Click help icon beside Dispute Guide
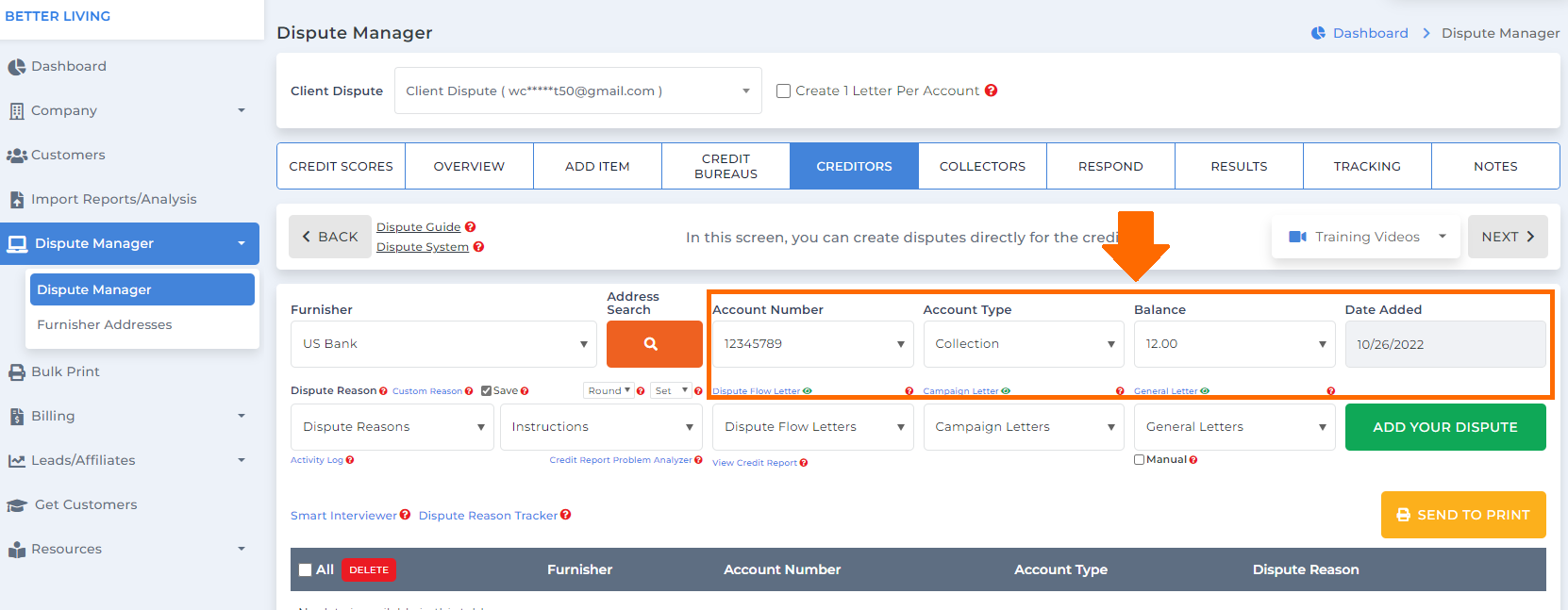The height and width of the screenshot is (610, 1568). coord(470,227)
